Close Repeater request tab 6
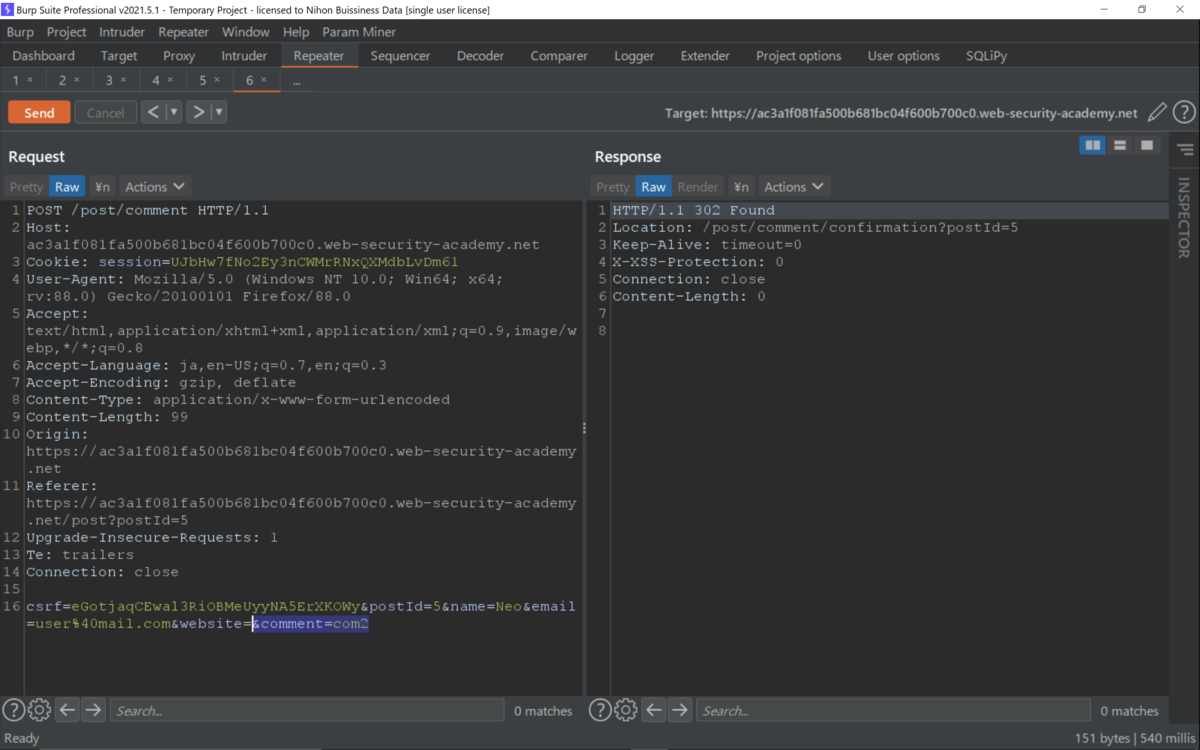Screen dimensions: 1200x750 (x=264, y=80)
